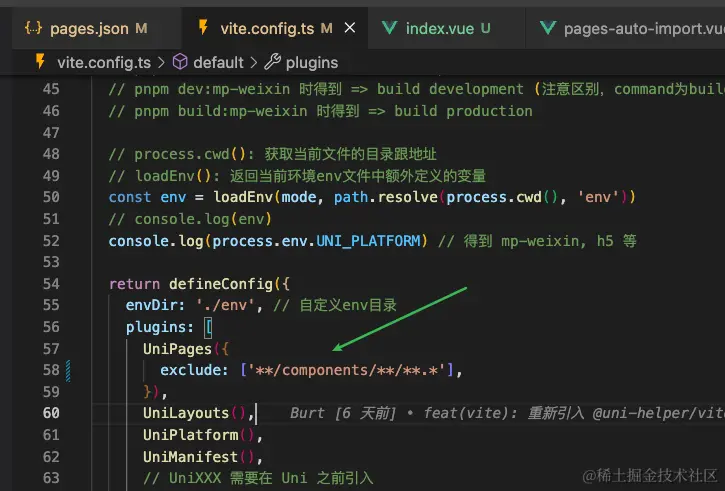
Task: Click the UniXXX comment on line 63
Action: coord(258,478)
